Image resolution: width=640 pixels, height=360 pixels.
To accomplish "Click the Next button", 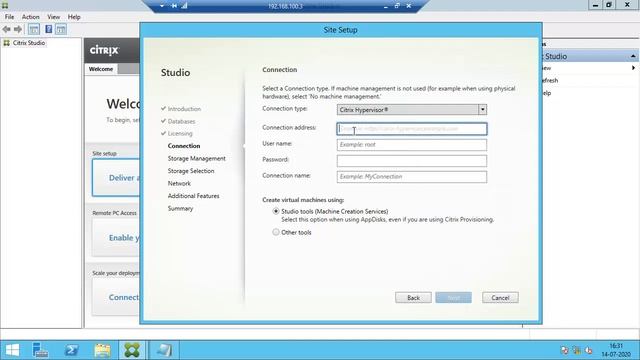I will [x=453, y=298].
